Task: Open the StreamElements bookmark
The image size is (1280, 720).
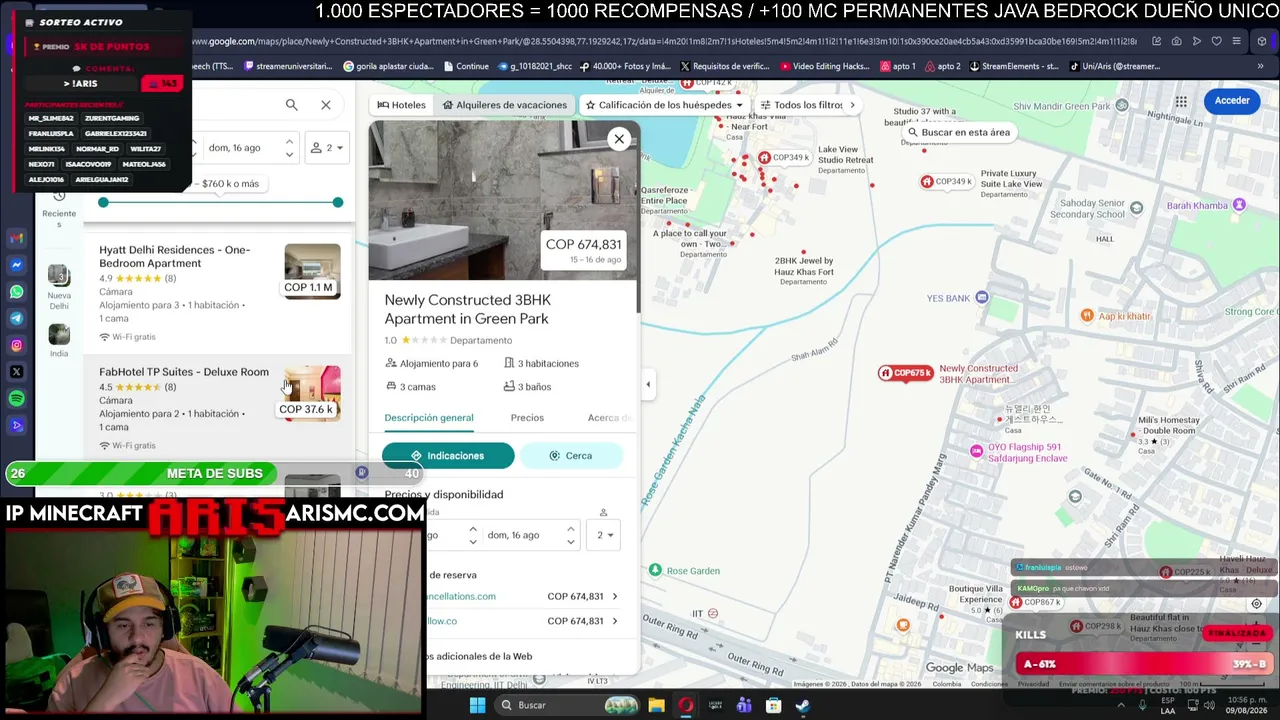Action: 1013,66
